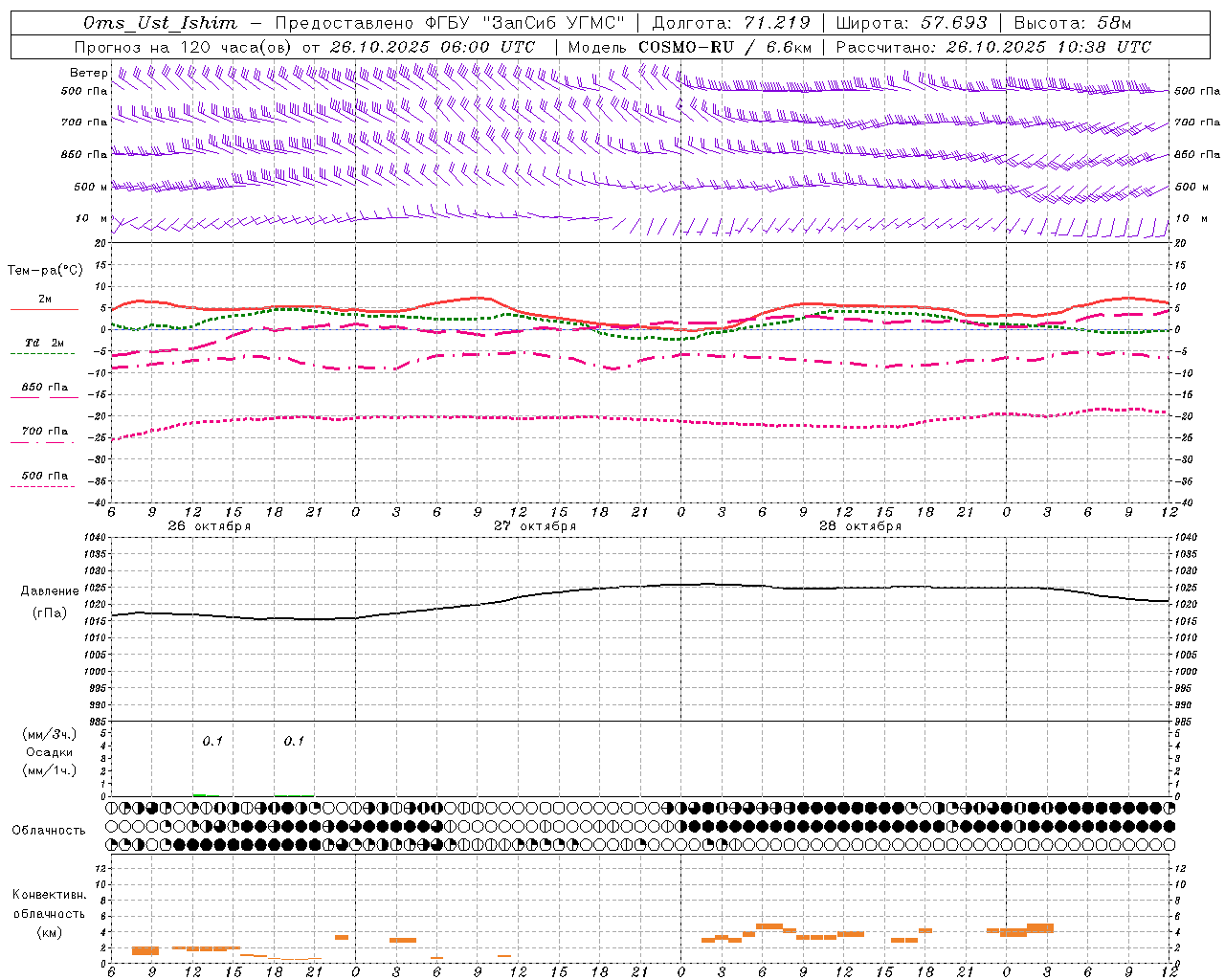Click the 2м legend entry with red line
Image resolution: width=1225 pixels, height=980 pixels.
tap(44, 302)
